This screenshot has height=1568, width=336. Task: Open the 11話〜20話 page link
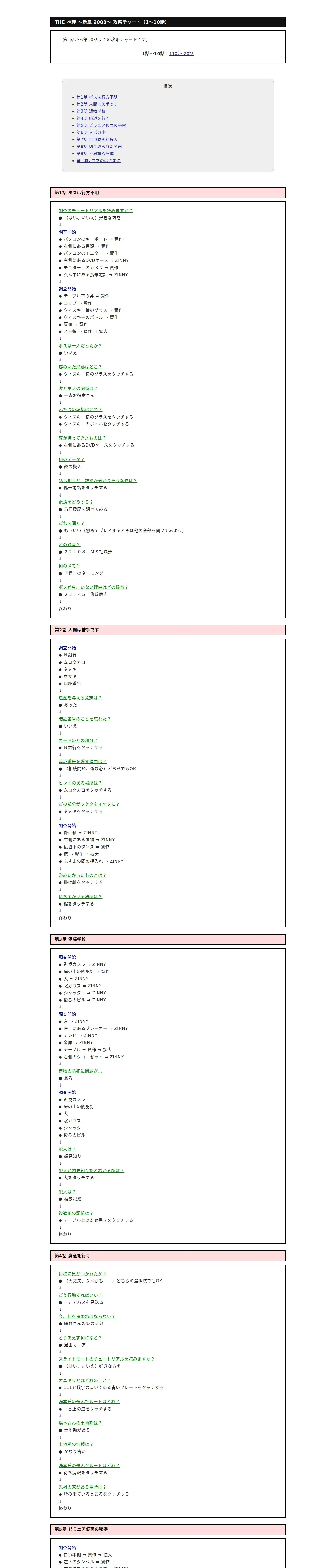(x=181, y=54)
